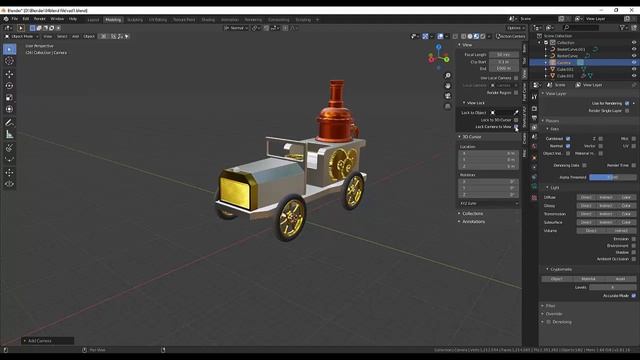Switch to the Sculpting workspace tab
Screen dimensions: 640x360
point(135,20)
